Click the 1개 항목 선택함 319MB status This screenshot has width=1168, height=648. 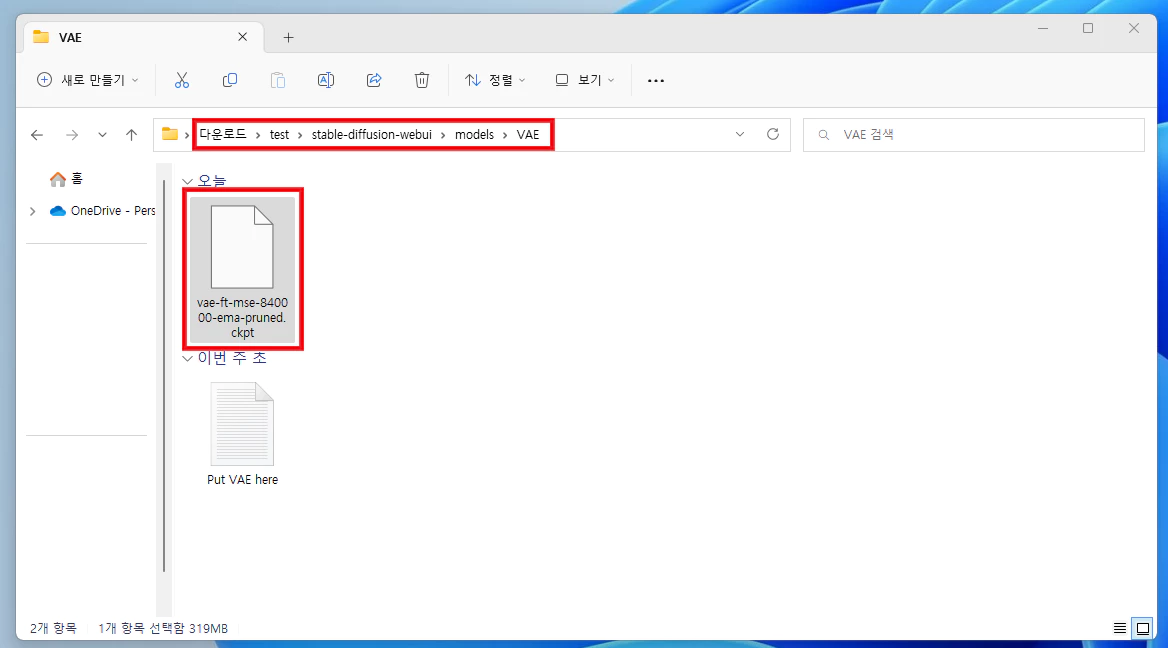point(163,628)
